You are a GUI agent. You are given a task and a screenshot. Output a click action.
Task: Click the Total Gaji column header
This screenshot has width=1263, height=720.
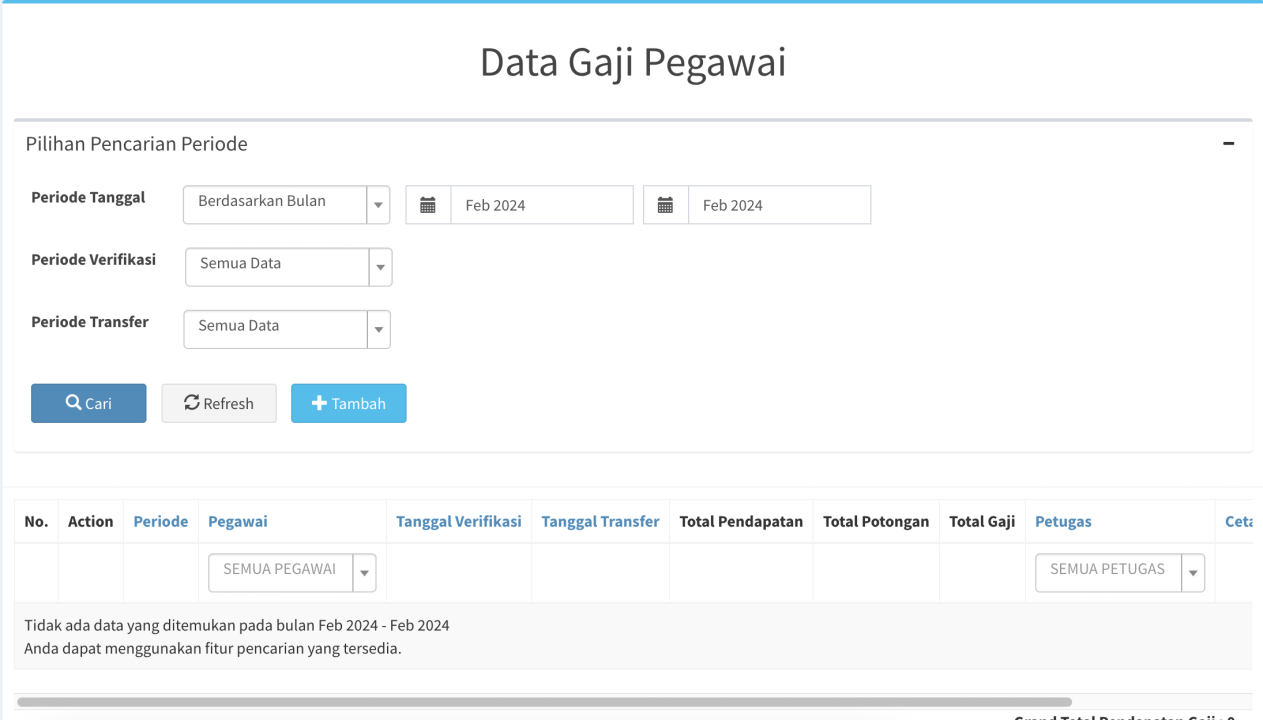tap(982, 521)
